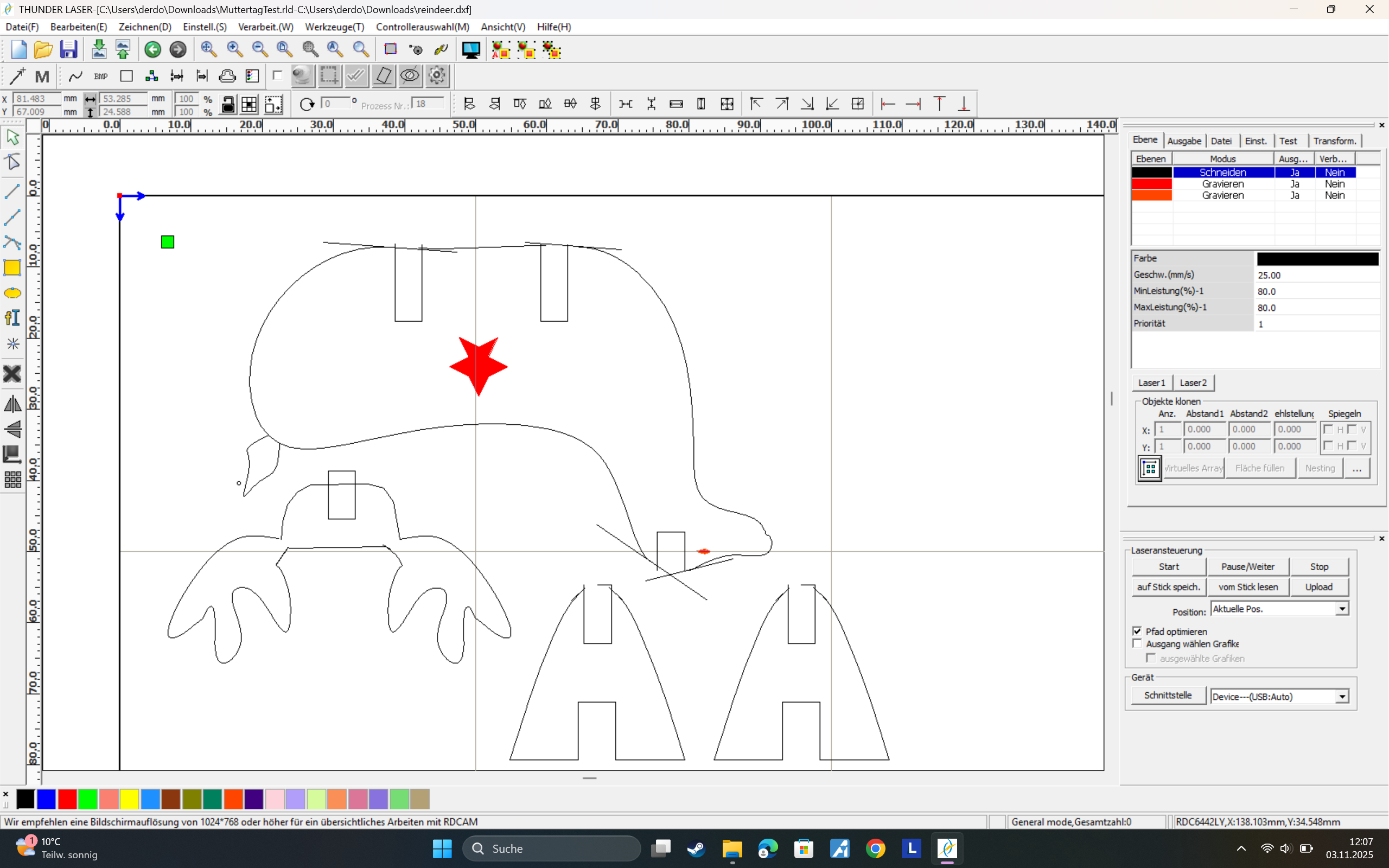
Task: Open the Position dropdown showing Aktuelle Pos.
Action: coord(1341,609)
